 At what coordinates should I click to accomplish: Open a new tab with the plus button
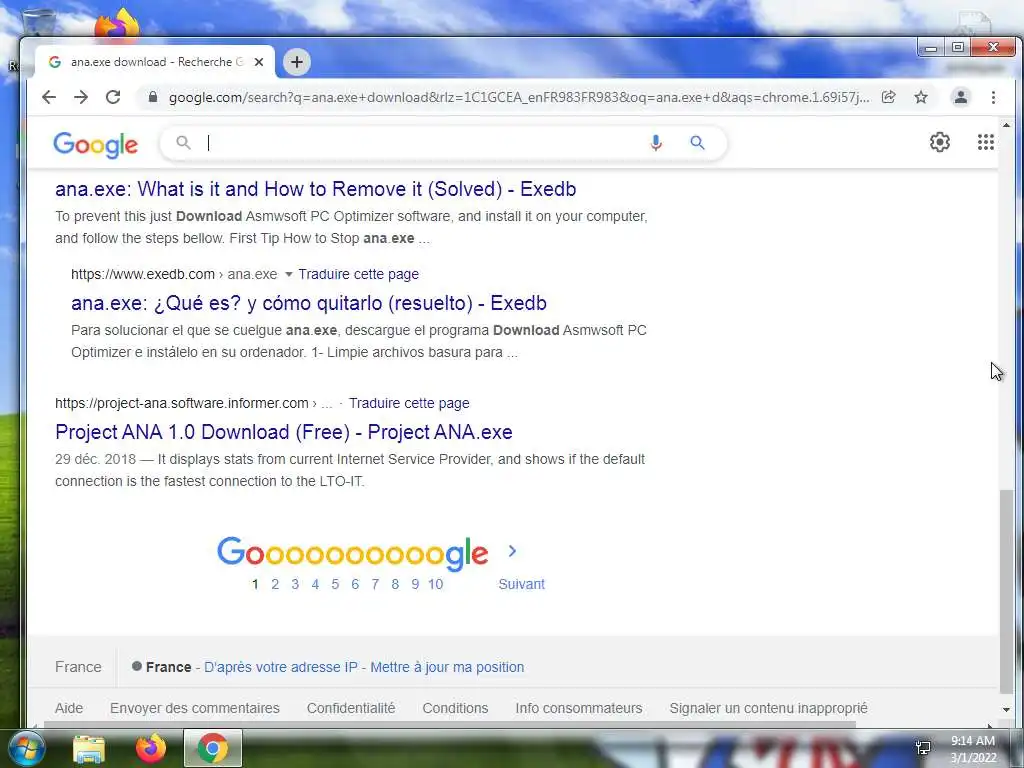tap(296, 62)
